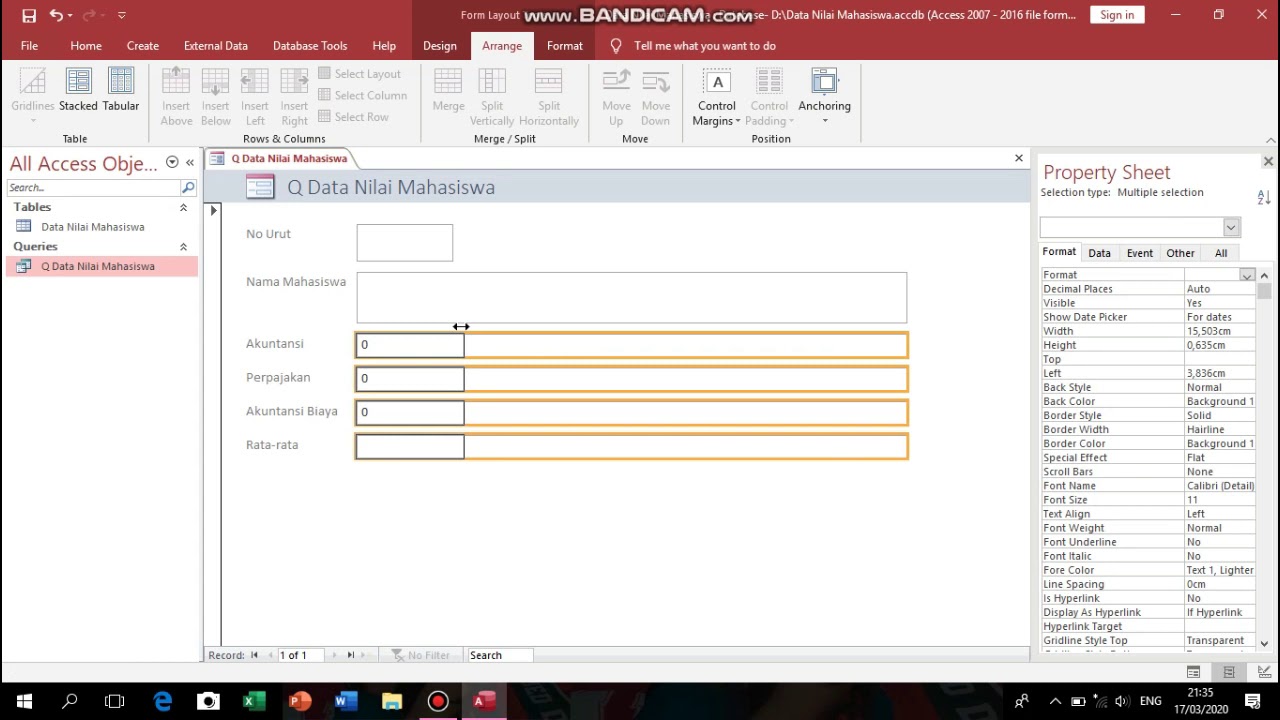Click Move Down
Viewport: 1280px width, 720px height.
[656, 97]
